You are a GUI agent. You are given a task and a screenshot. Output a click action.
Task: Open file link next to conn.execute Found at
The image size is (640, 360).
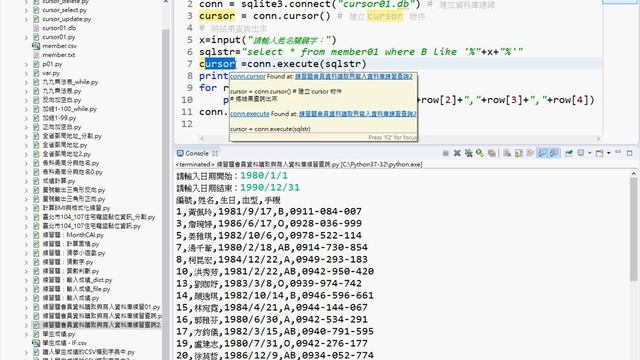(358, 114)
